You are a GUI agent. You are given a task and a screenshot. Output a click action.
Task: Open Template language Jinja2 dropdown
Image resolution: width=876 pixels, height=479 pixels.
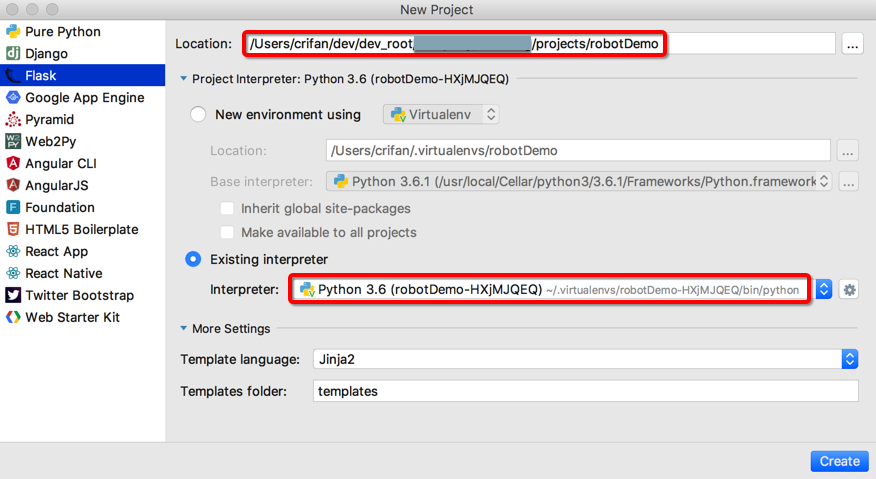point(585,359)
